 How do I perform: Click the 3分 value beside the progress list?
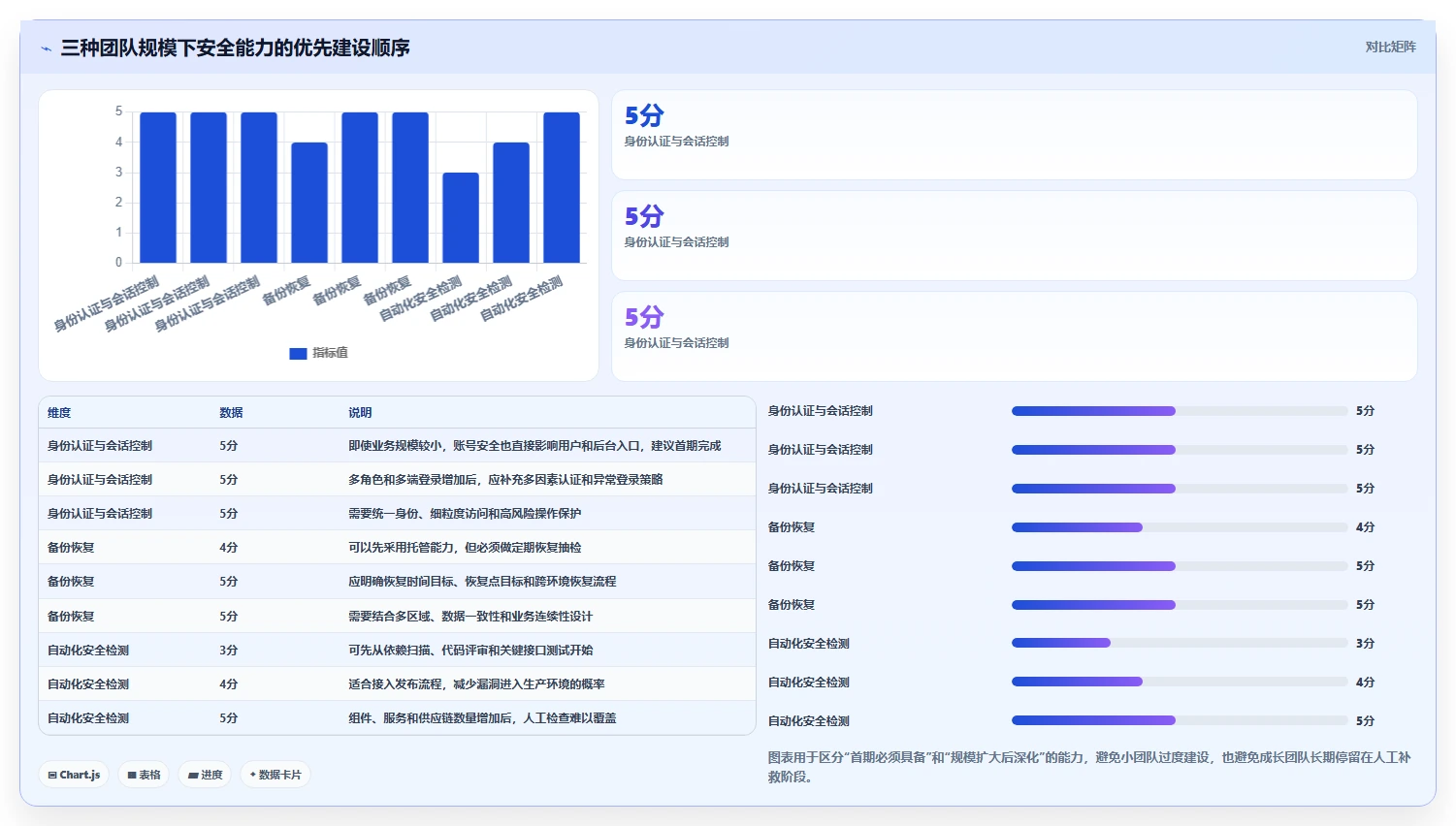(1365, 644)
